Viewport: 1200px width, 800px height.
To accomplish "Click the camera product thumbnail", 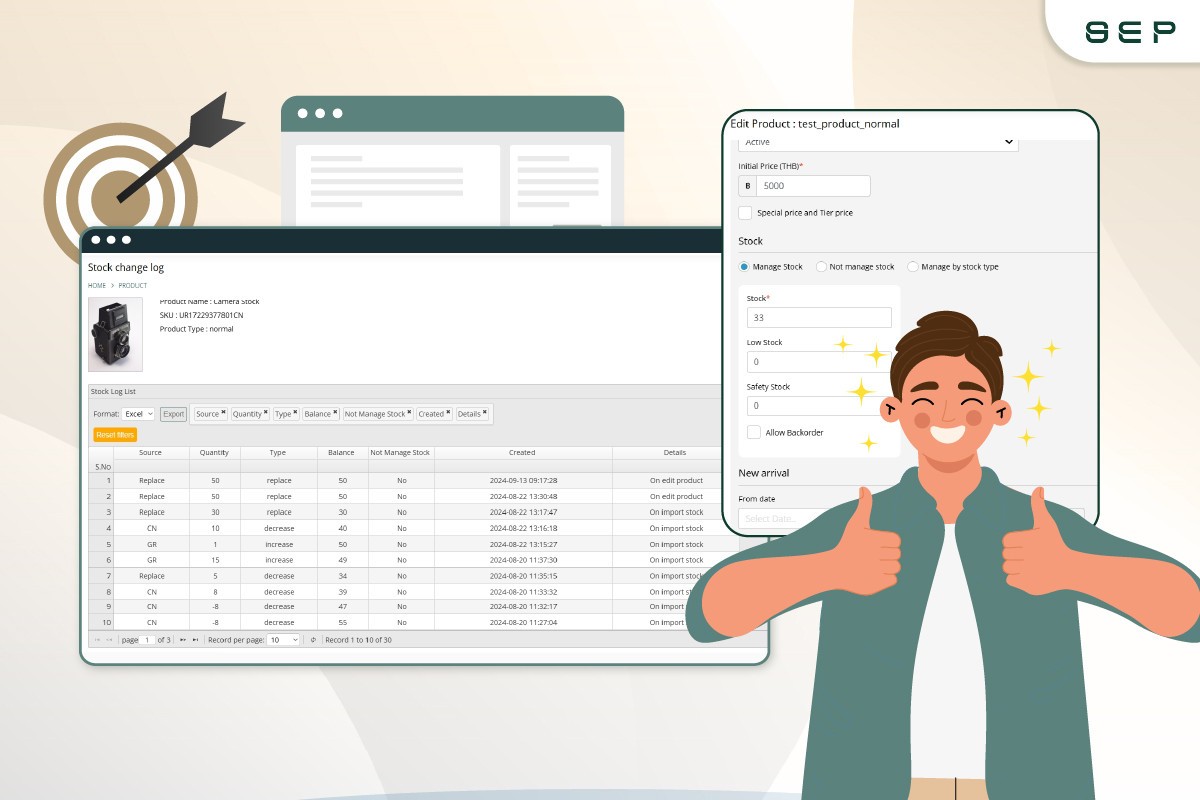I will [115, 334].
